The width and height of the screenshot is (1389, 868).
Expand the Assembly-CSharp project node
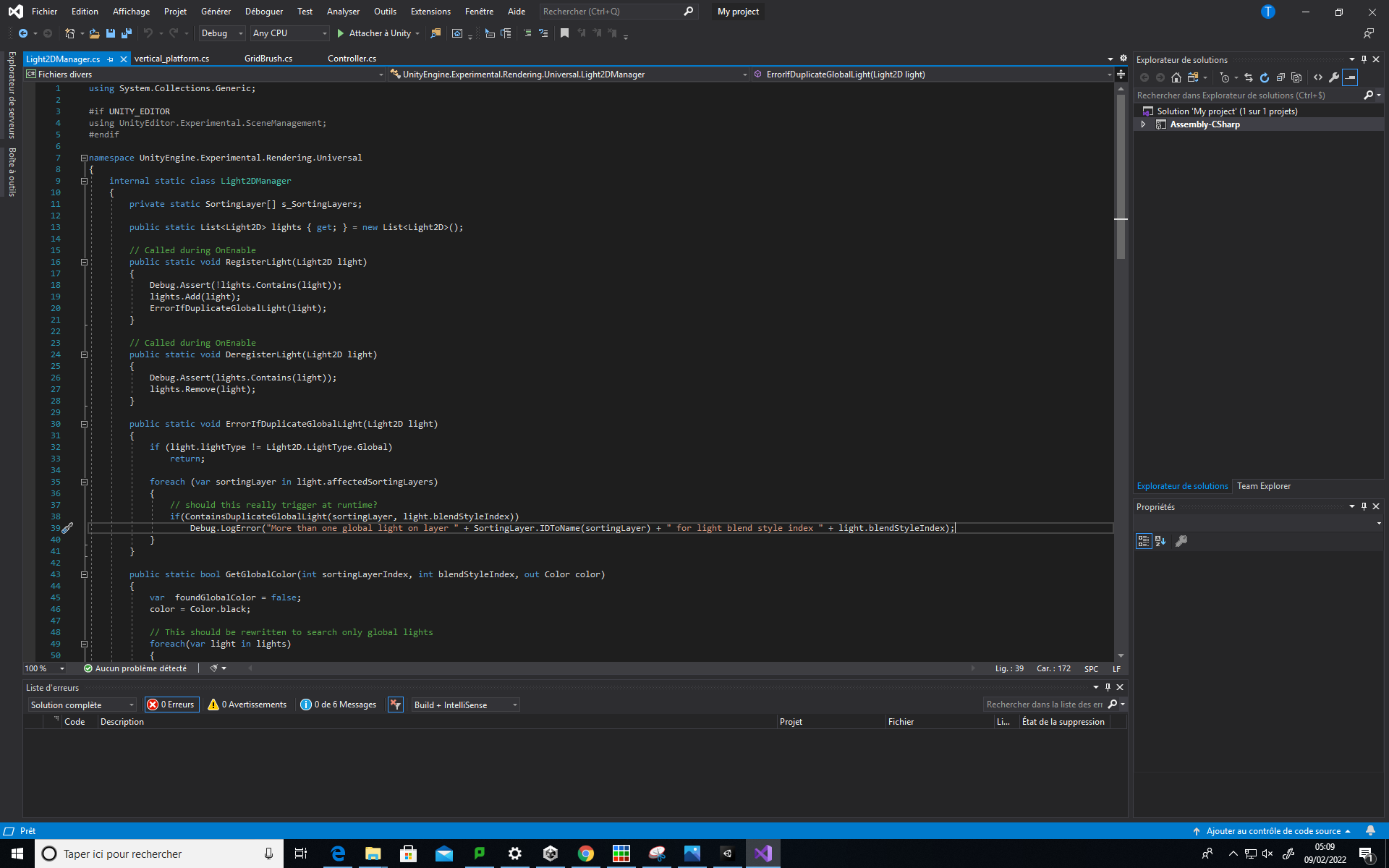point(1143,124)
